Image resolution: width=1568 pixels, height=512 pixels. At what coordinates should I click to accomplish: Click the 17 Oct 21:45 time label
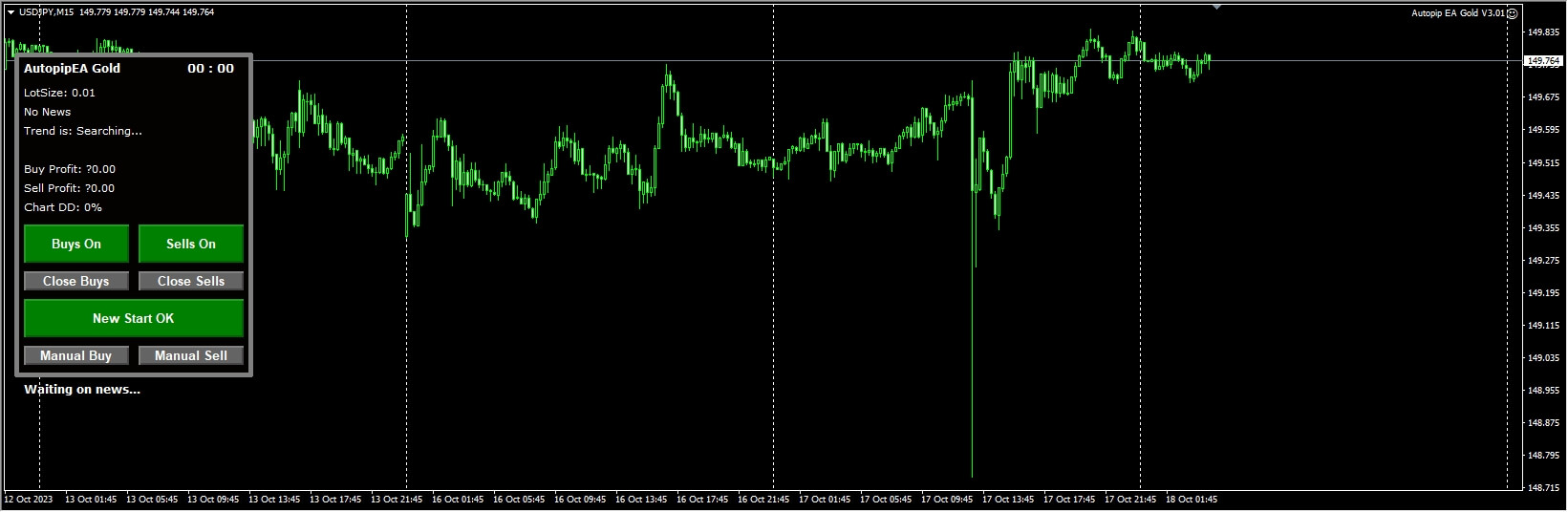coord(1130,499)
